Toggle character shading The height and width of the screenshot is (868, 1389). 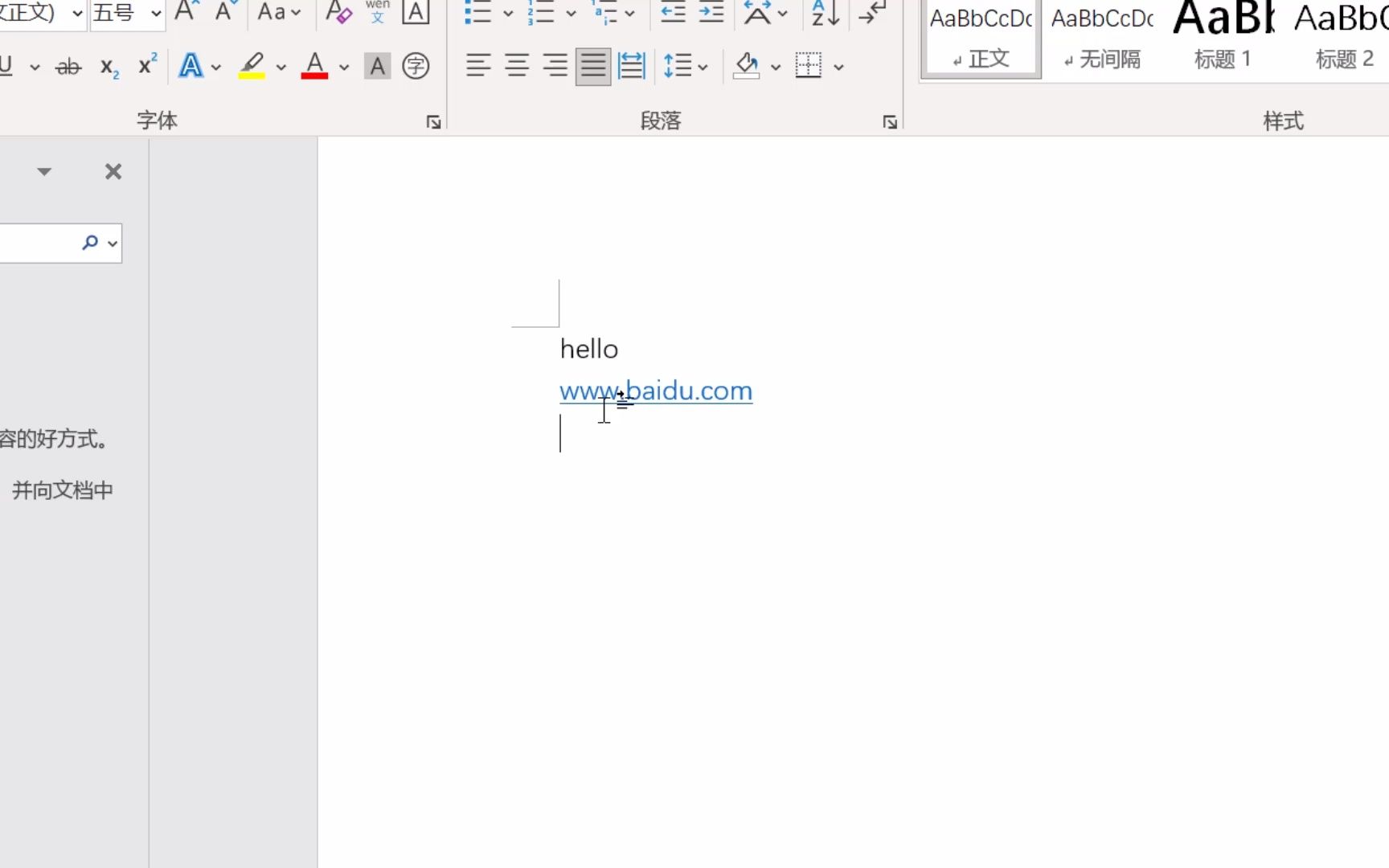pos(377,66)
